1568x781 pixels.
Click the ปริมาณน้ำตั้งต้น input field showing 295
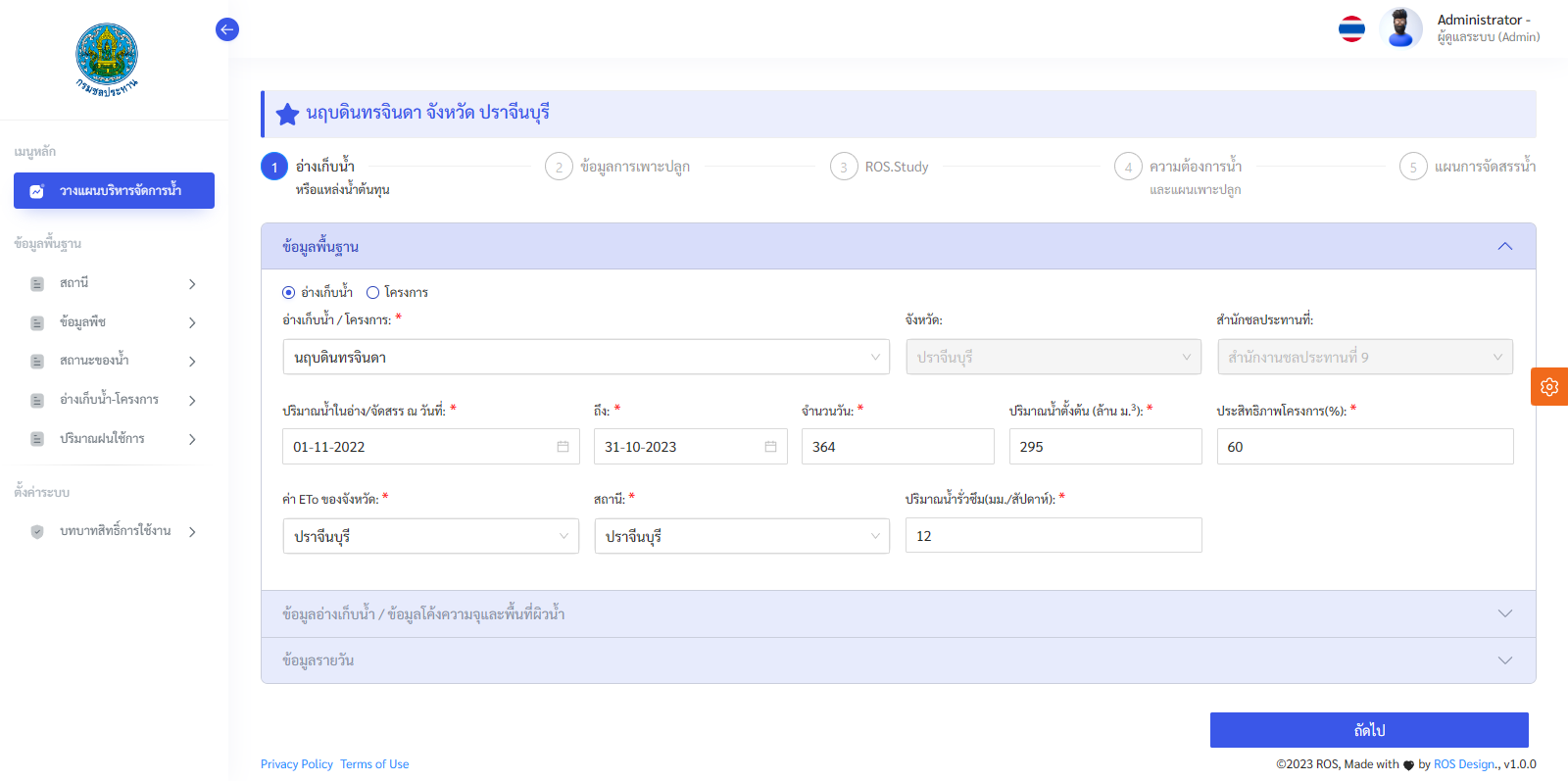tap(1104, 447)
